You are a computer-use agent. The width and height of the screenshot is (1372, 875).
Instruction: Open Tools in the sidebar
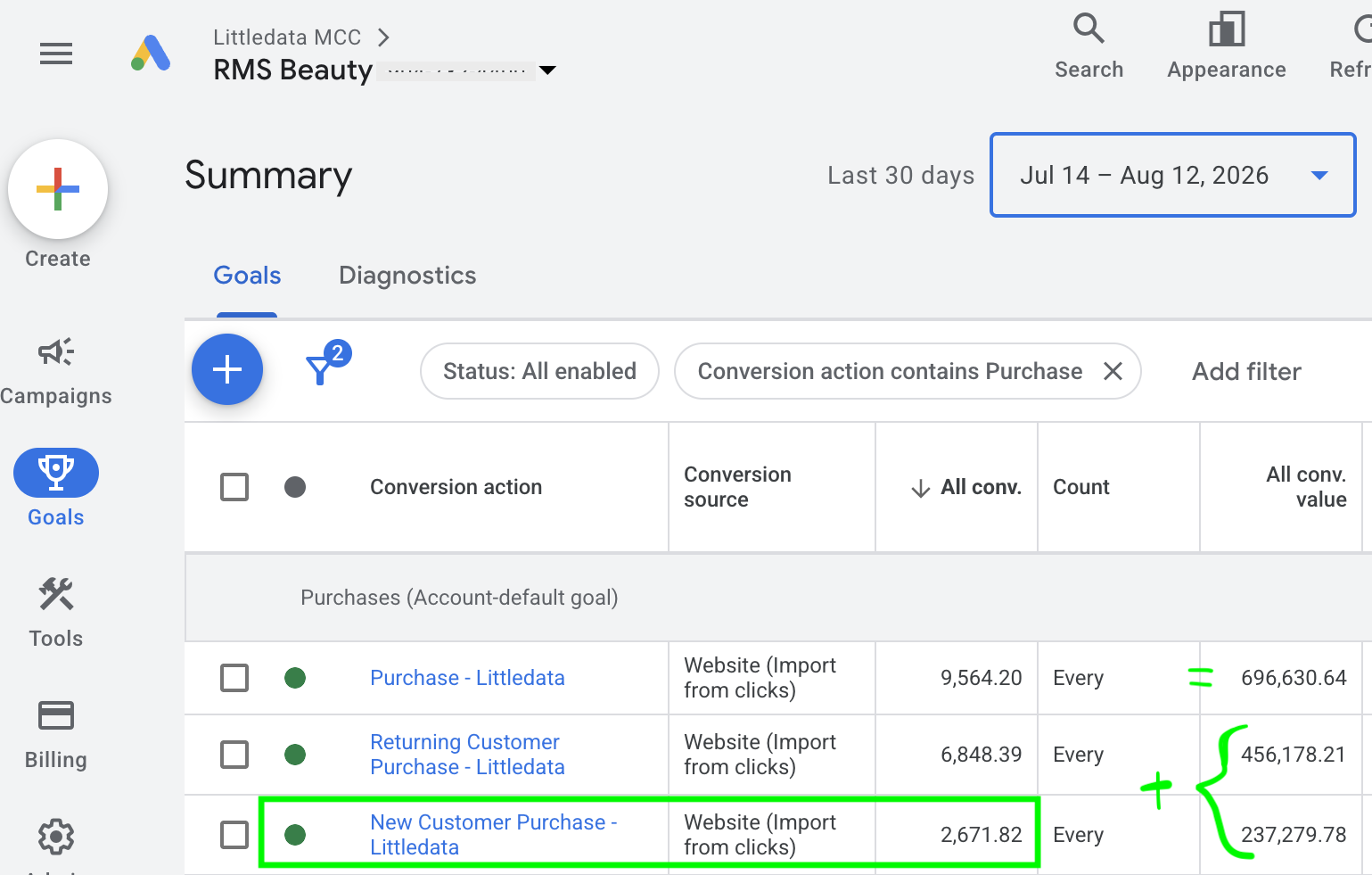(56, 612)
